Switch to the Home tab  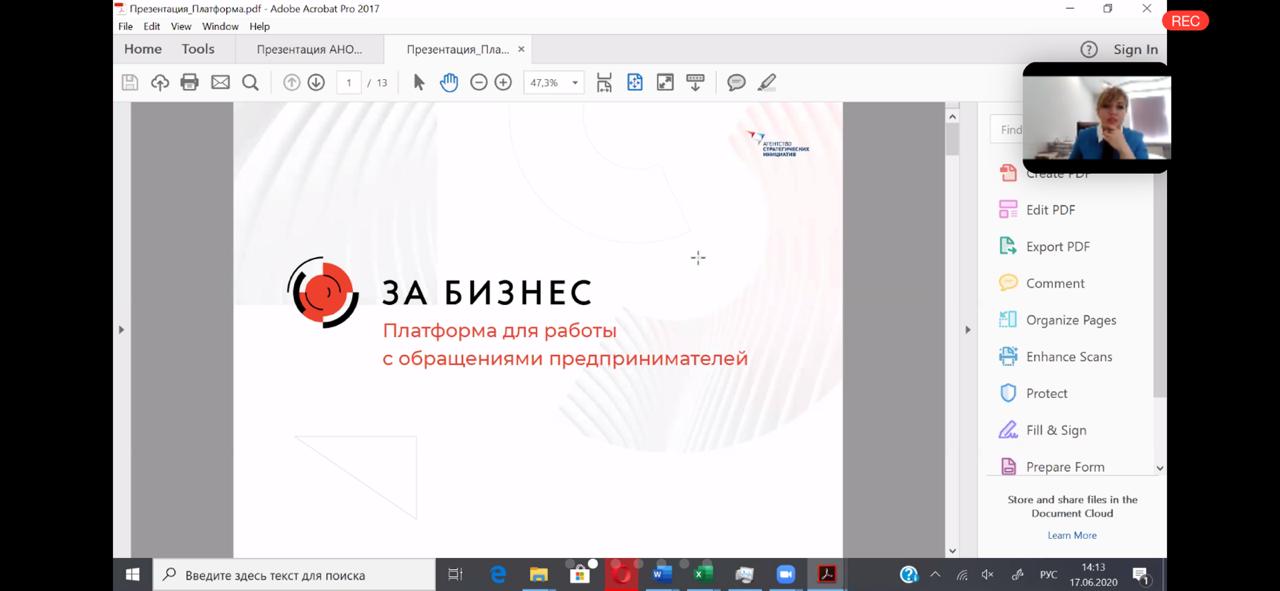(143, 49)
